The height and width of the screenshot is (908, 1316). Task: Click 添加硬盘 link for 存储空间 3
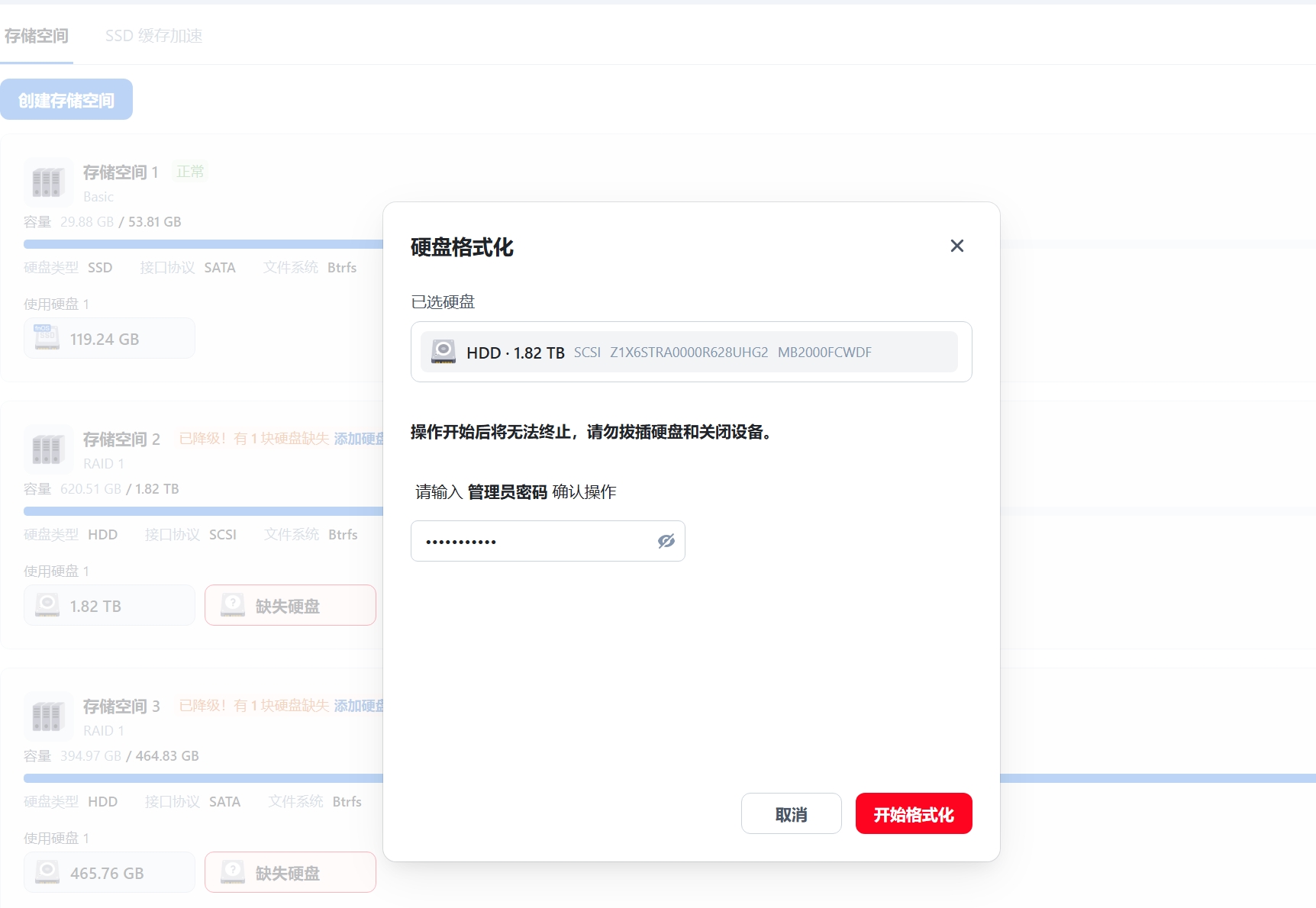point(359,706)
